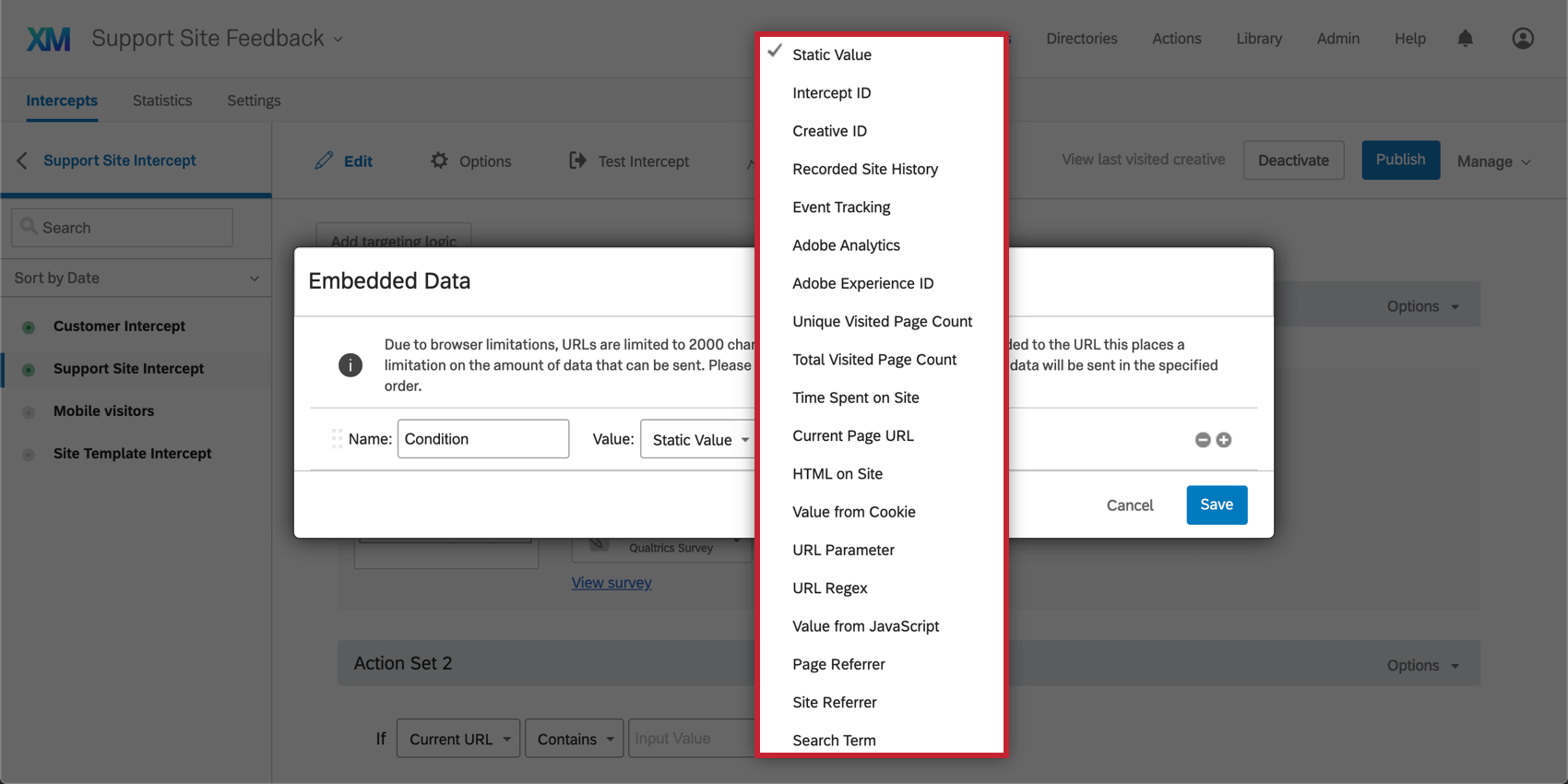The width and height of the screenshot is (1568, 784).
Task: Open Directories in top navigation
Action: point(1082,39)
